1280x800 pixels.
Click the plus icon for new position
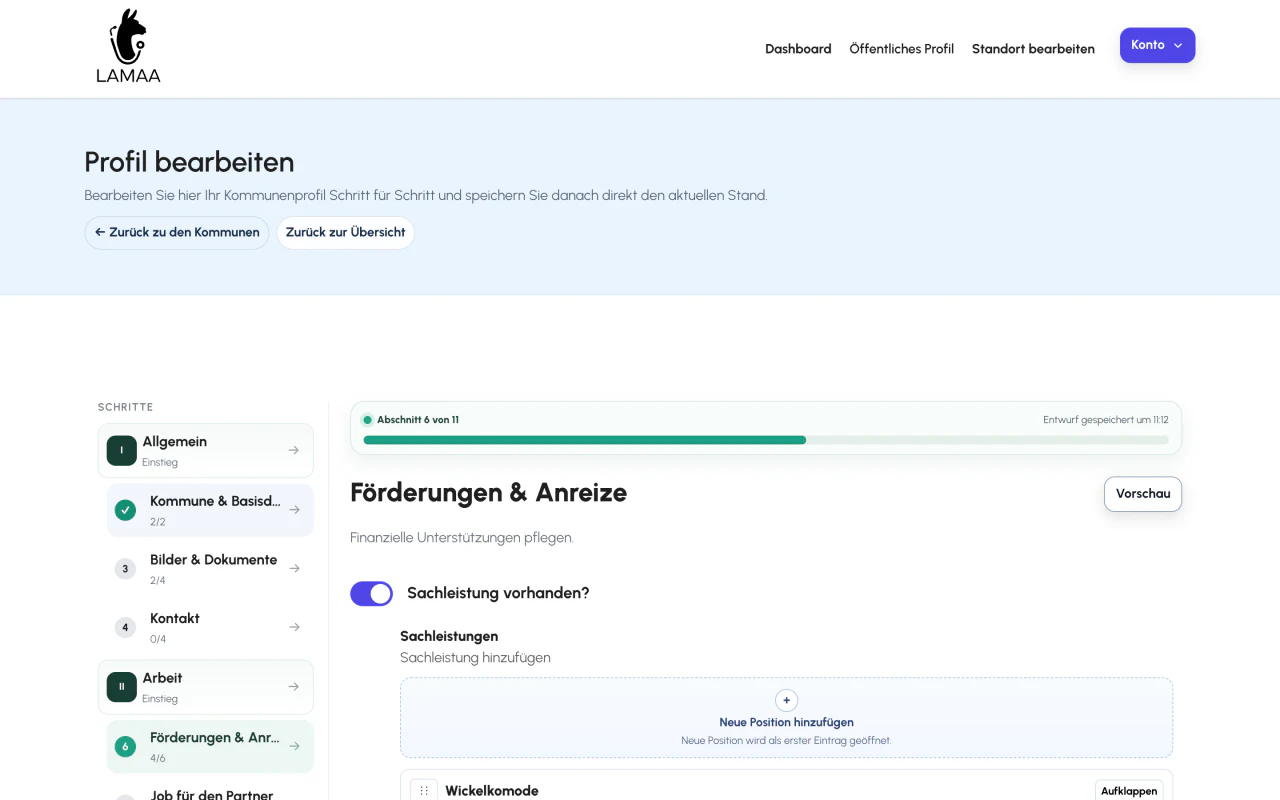(786, 700)
